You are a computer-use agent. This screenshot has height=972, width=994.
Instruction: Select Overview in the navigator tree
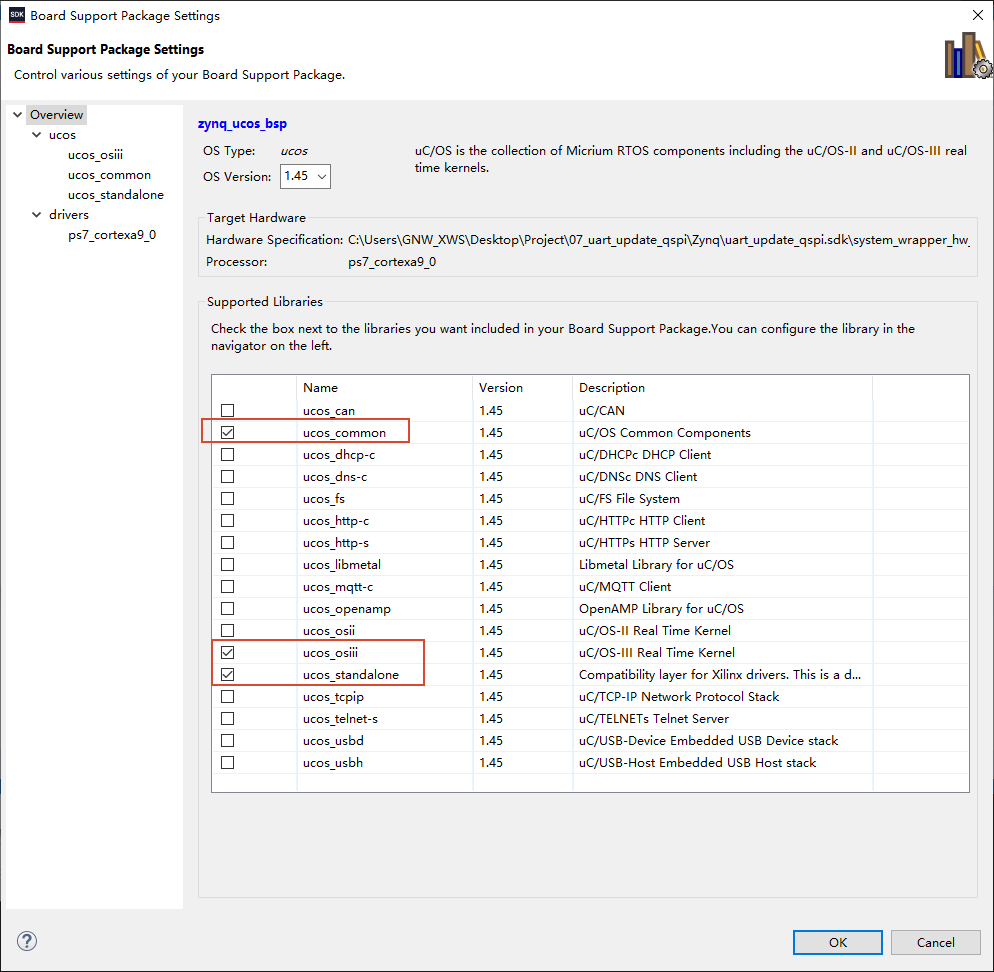pos(56,115)
